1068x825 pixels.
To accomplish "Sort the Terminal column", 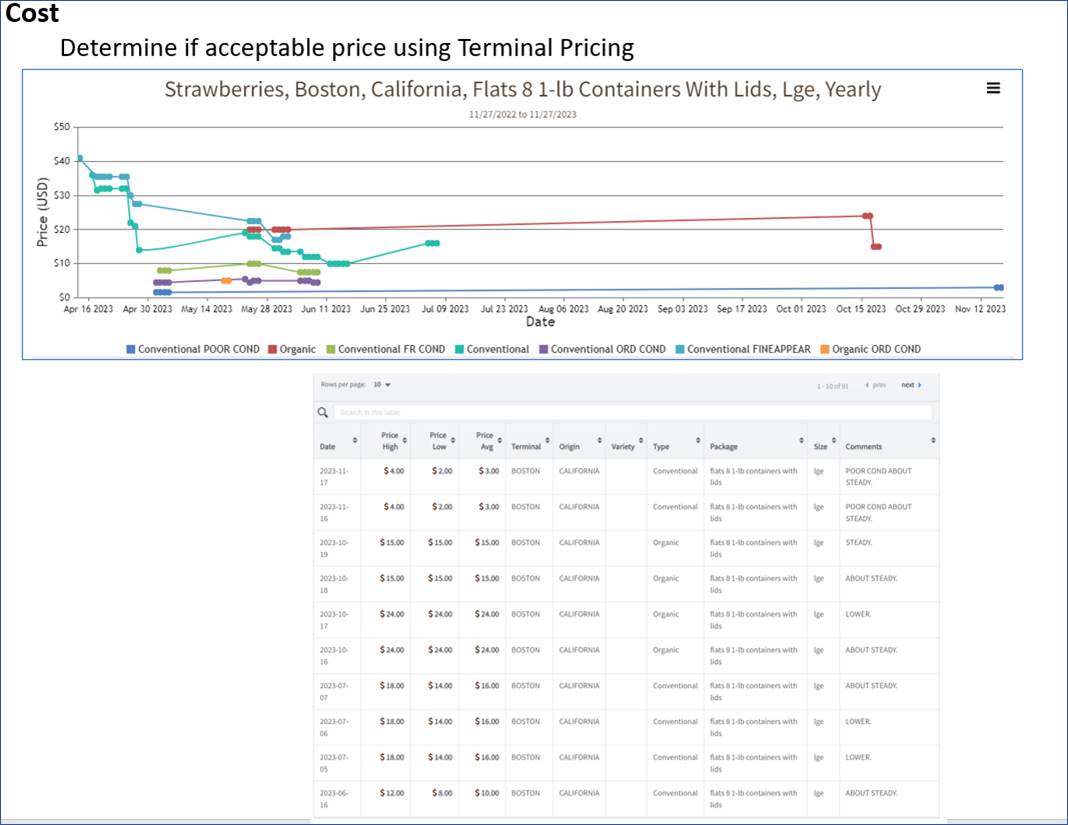I will [547, 441].
